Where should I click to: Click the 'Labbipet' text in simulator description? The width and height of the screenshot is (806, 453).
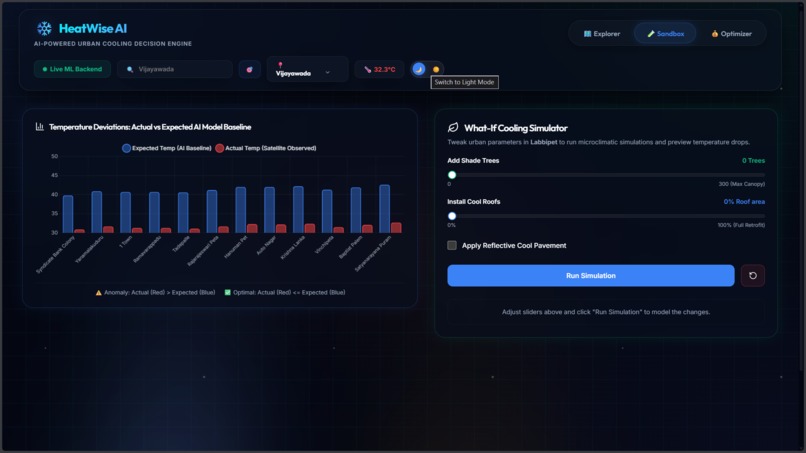[543, 142]
